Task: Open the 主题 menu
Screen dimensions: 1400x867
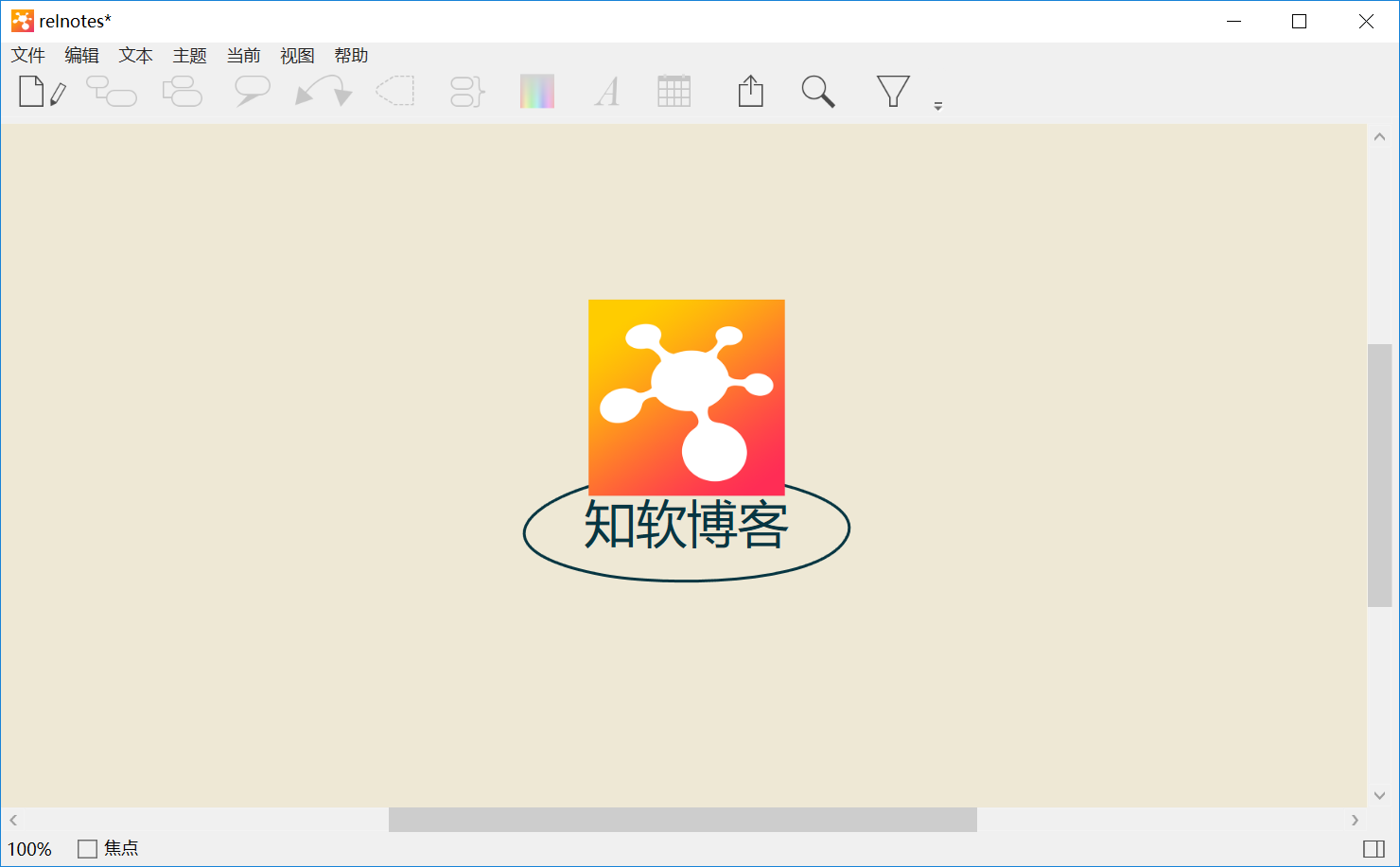Action: (190, 56)
